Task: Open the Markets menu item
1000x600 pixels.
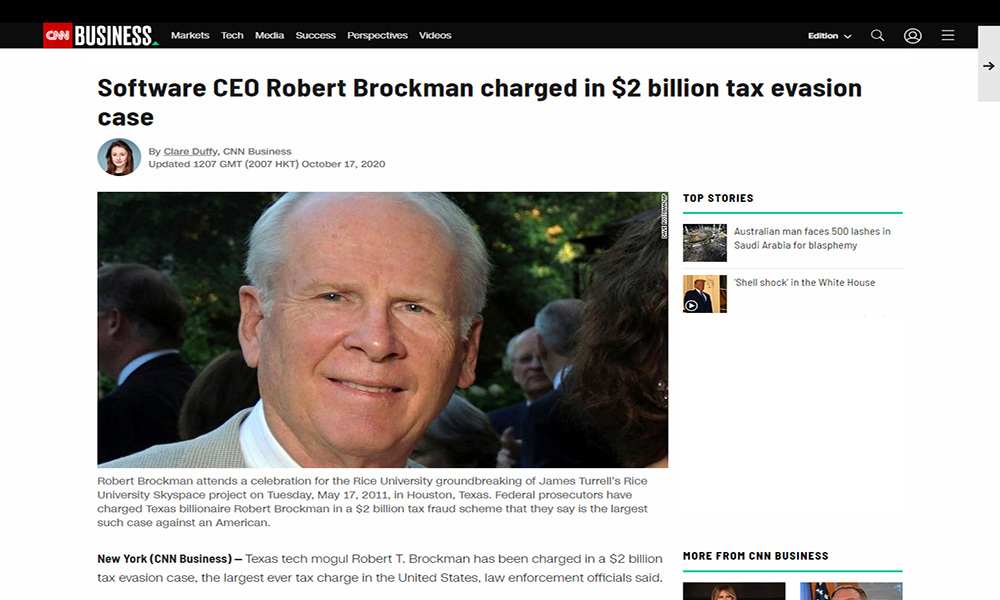Action: tap(190, 35)
